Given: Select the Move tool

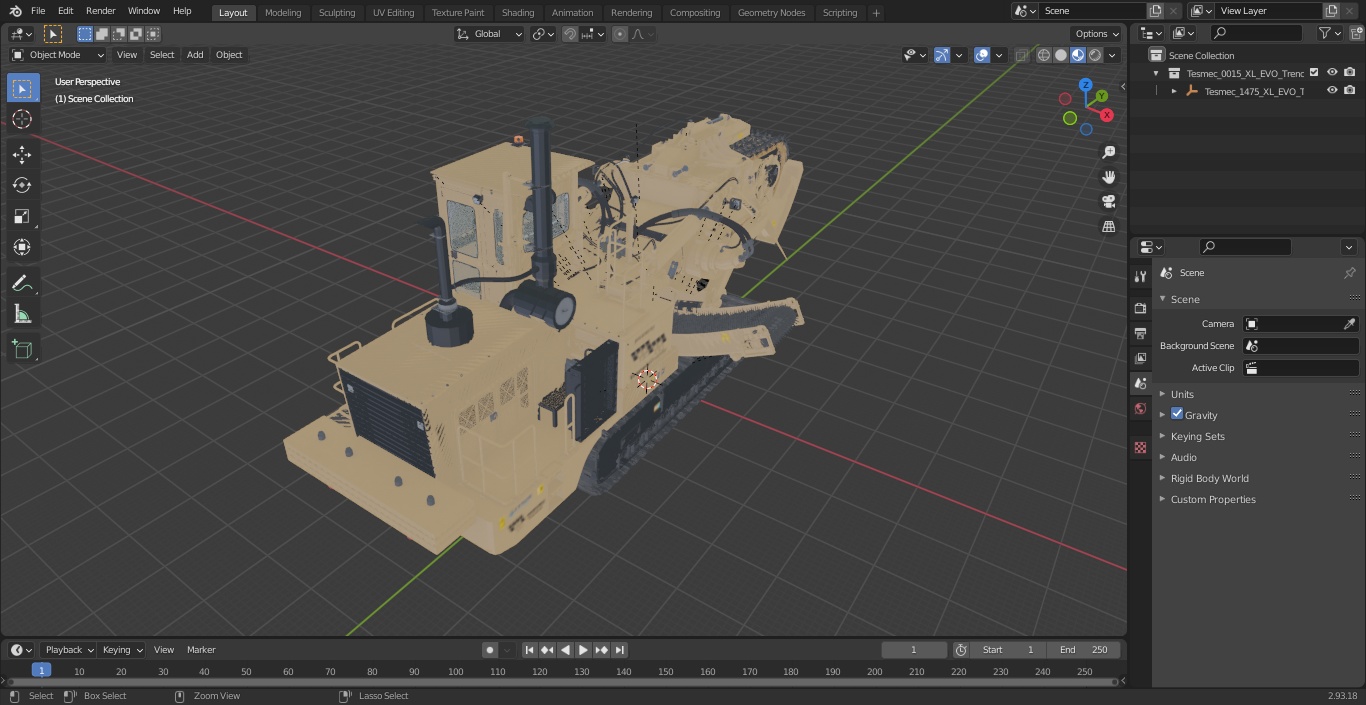Looking at the screenshot, I should pos(22,154).
